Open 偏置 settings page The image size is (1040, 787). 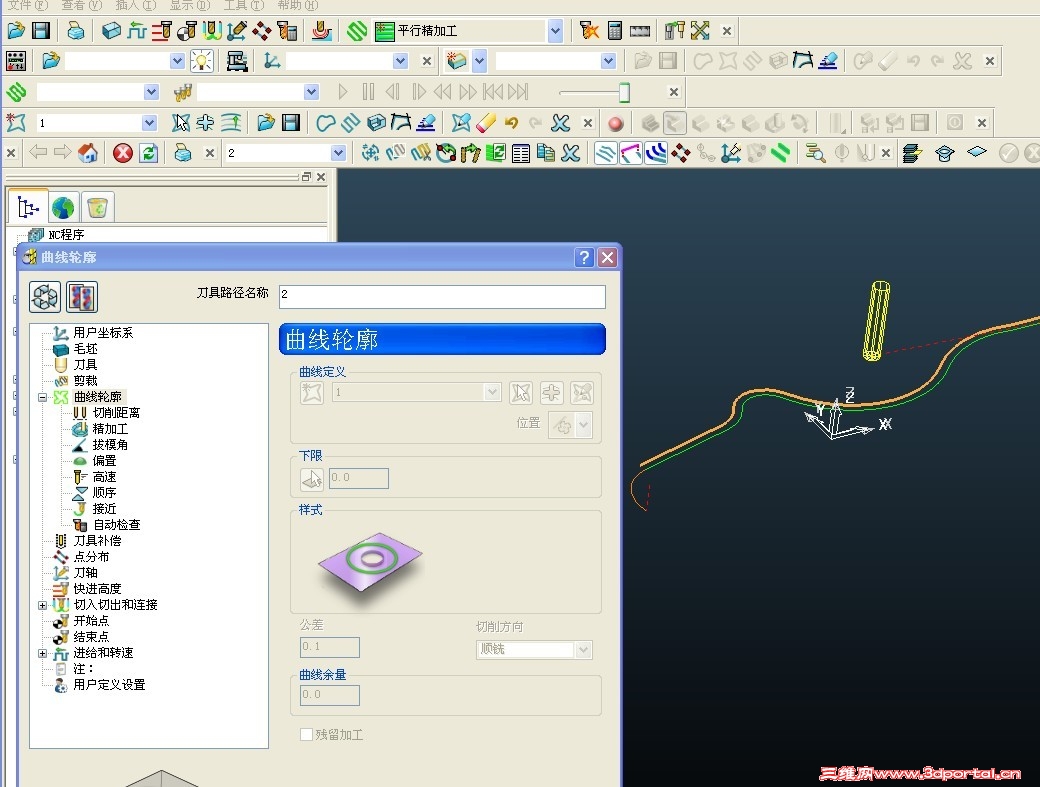click(104, 460)
